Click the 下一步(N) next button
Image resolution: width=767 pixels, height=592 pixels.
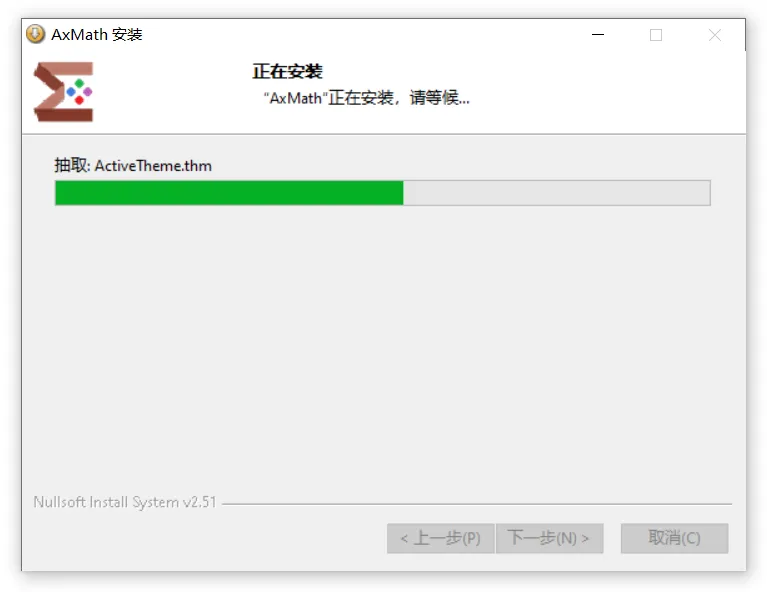coord(549,538)
